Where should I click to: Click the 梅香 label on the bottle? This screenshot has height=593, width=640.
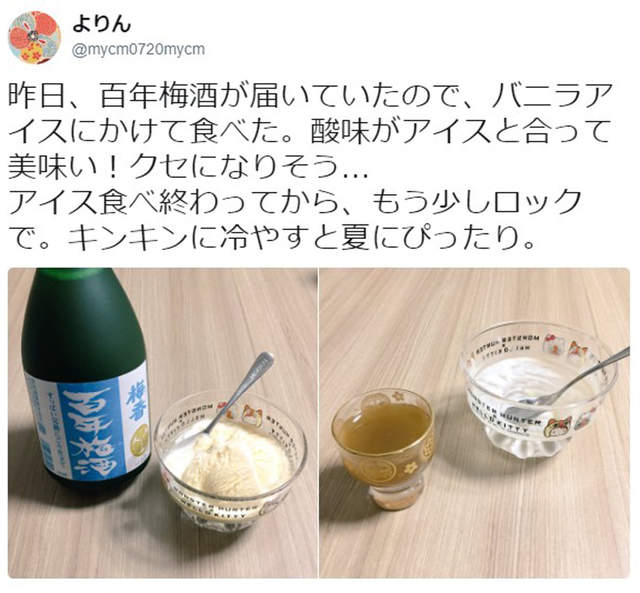pos(132,396)
